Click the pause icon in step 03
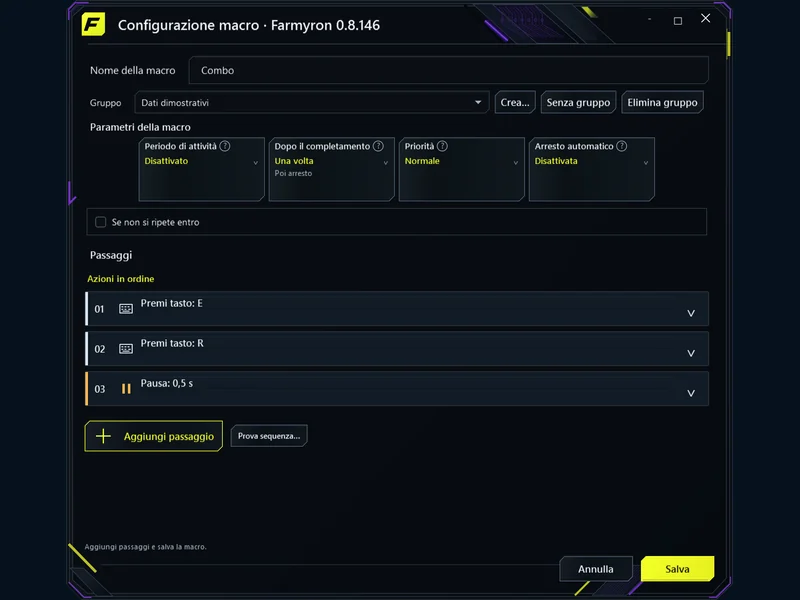The height and width of the screenshot is (600, 800). click(126, 389)
